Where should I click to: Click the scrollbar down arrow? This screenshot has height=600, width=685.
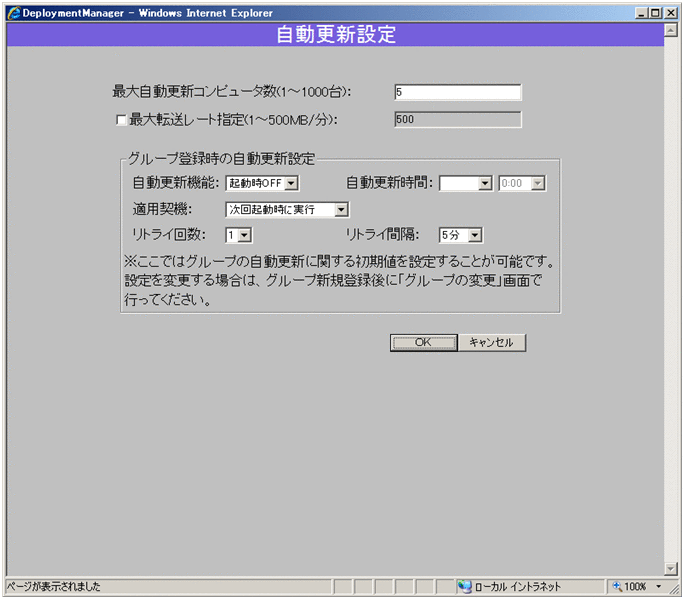(x=671, y=569)
